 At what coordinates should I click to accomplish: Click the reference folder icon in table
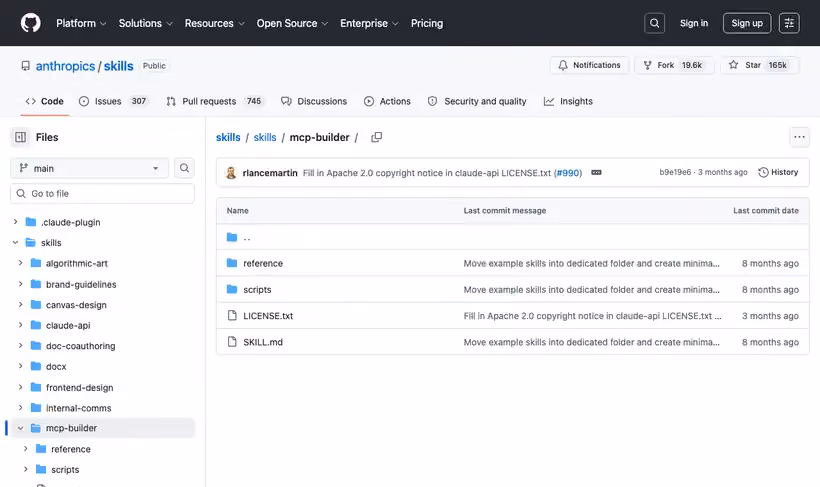pyautogui.click(x=232, y=263)
